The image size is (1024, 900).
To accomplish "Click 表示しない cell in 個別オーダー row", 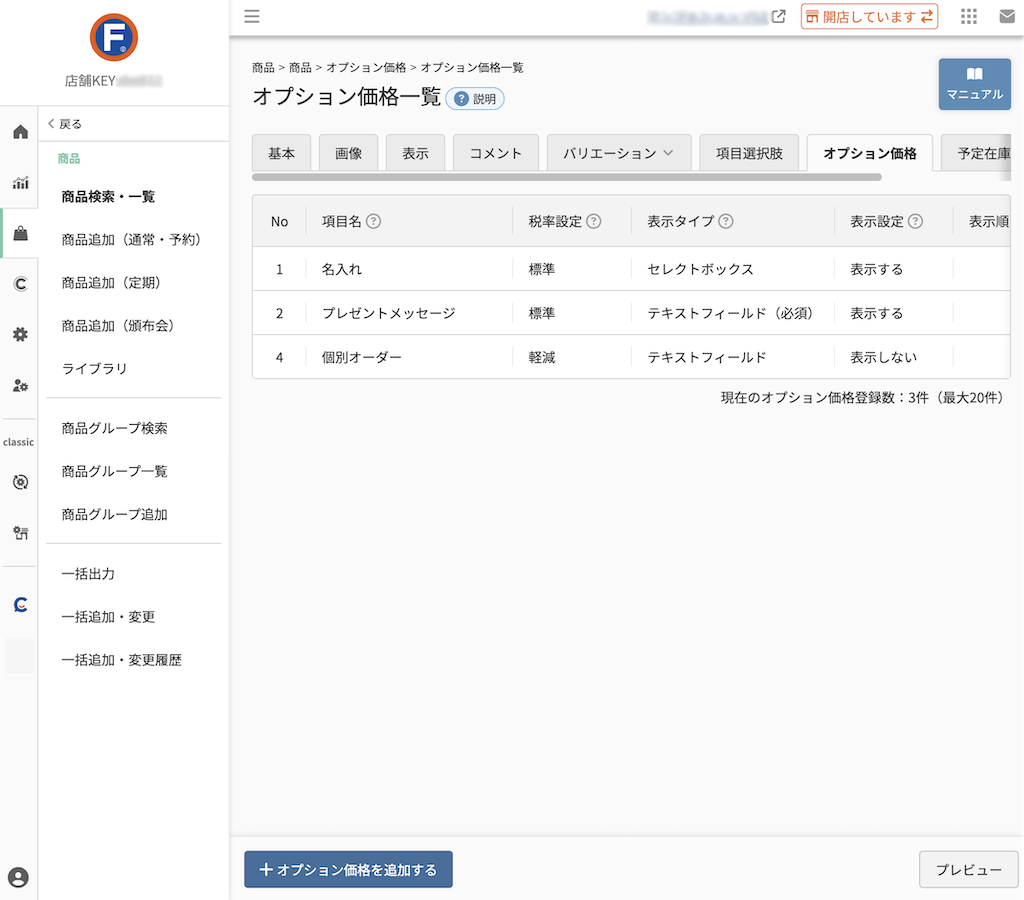I will [x=883, y=357].
